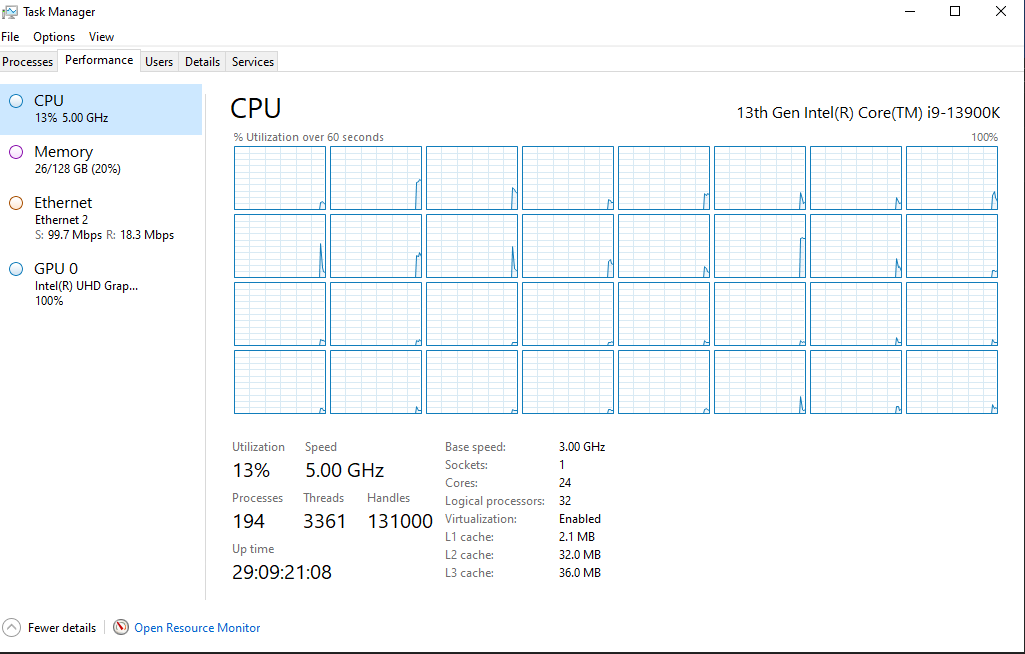1025x654 pixels.
Task: Click the purple Memory circle icon
Action: point(16,152)
